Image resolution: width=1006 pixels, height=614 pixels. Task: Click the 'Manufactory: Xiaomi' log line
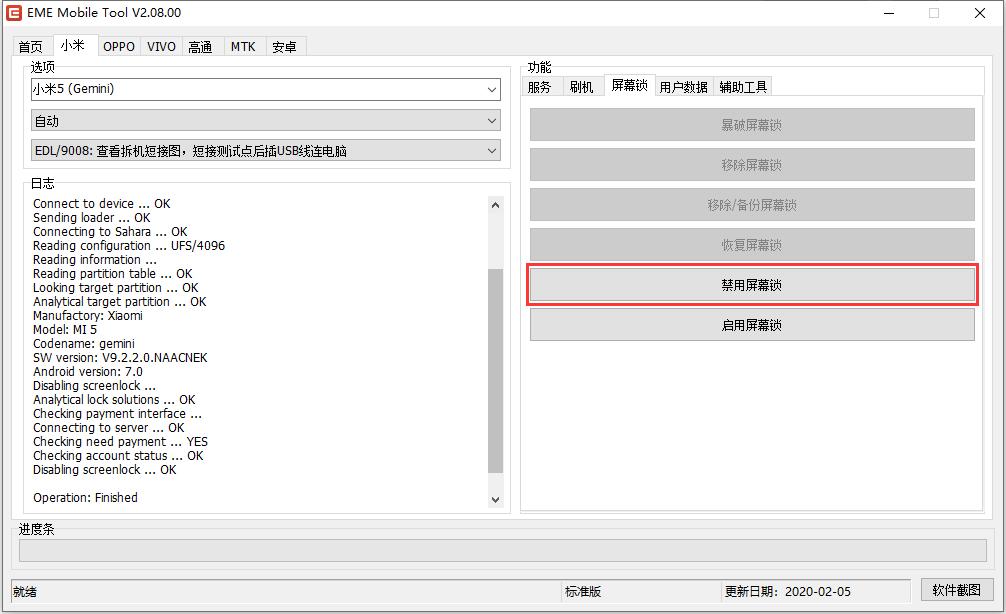coord(88,316)
